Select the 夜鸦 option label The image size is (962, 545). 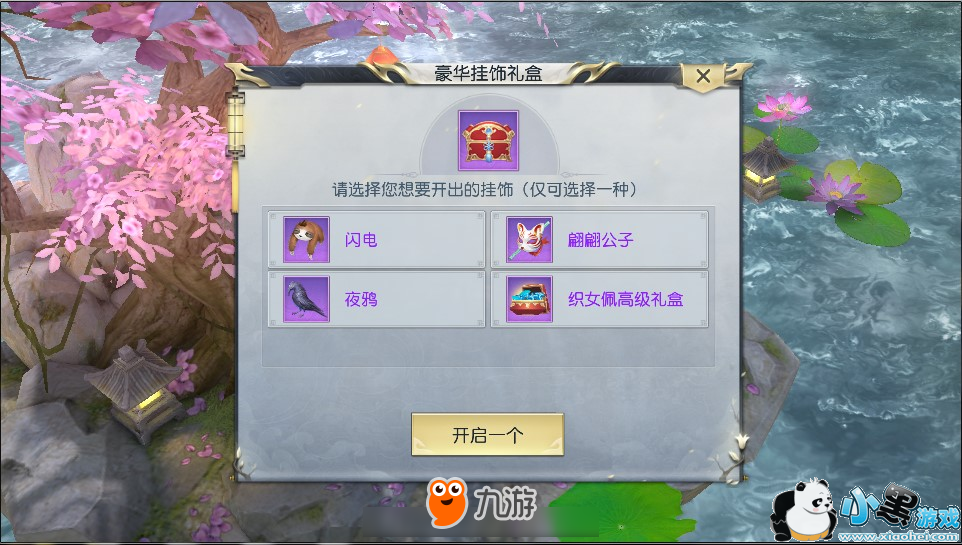pyautogui.click(x=361, y=300)
